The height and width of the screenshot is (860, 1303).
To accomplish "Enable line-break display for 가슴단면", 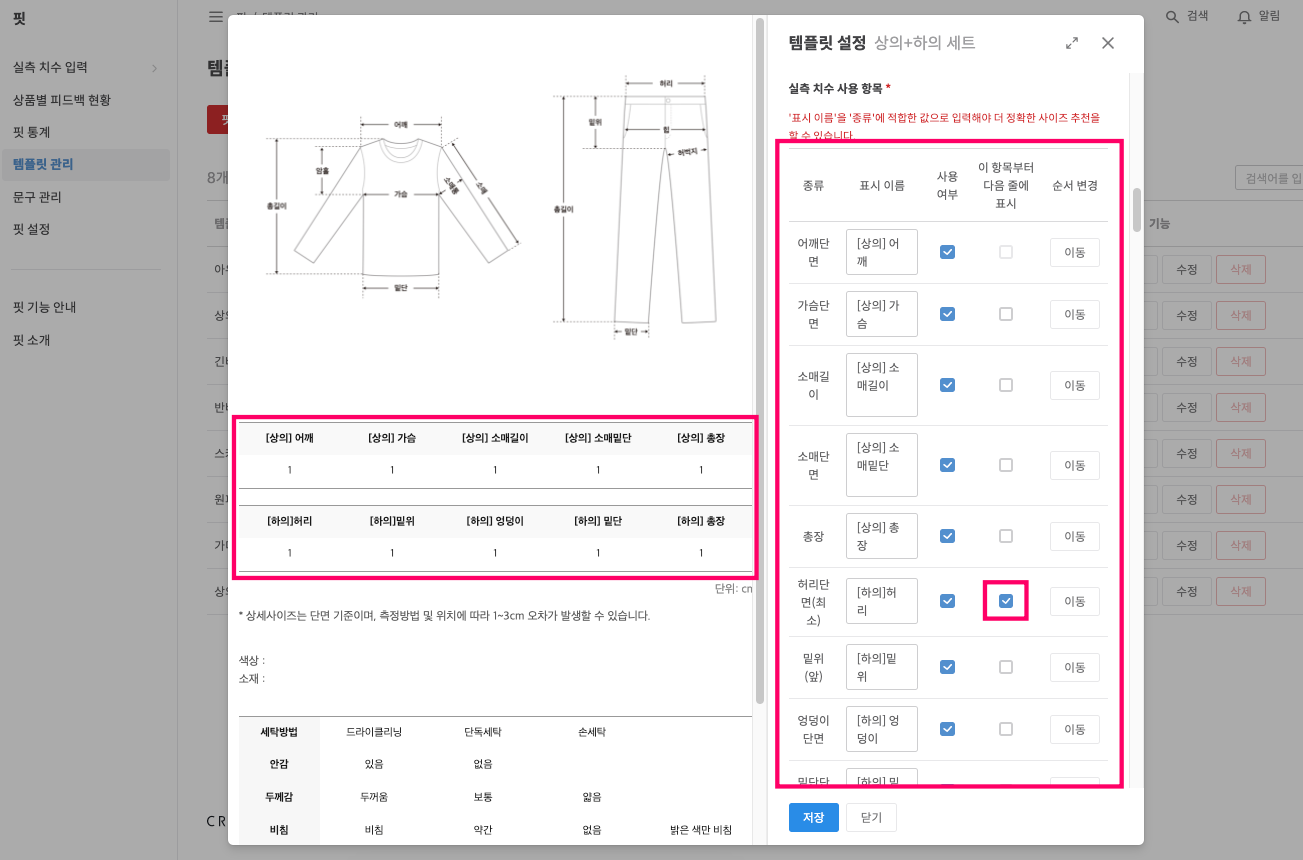I will pyautogui.click(x=1005, y=314).
